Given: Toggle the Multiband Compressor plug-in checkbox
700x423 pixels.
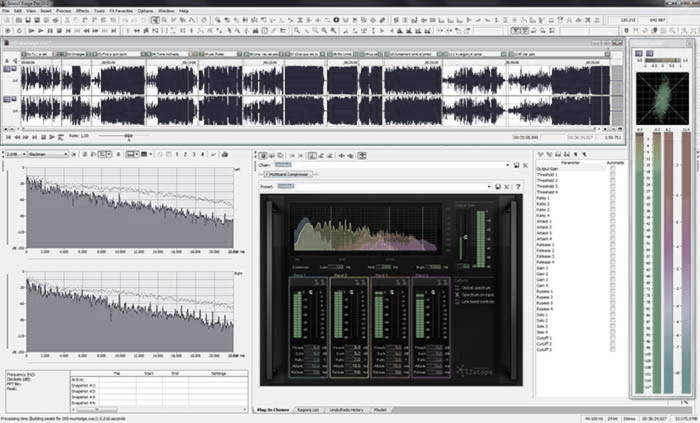Looking at the screenshot, I should coord(267,174).
